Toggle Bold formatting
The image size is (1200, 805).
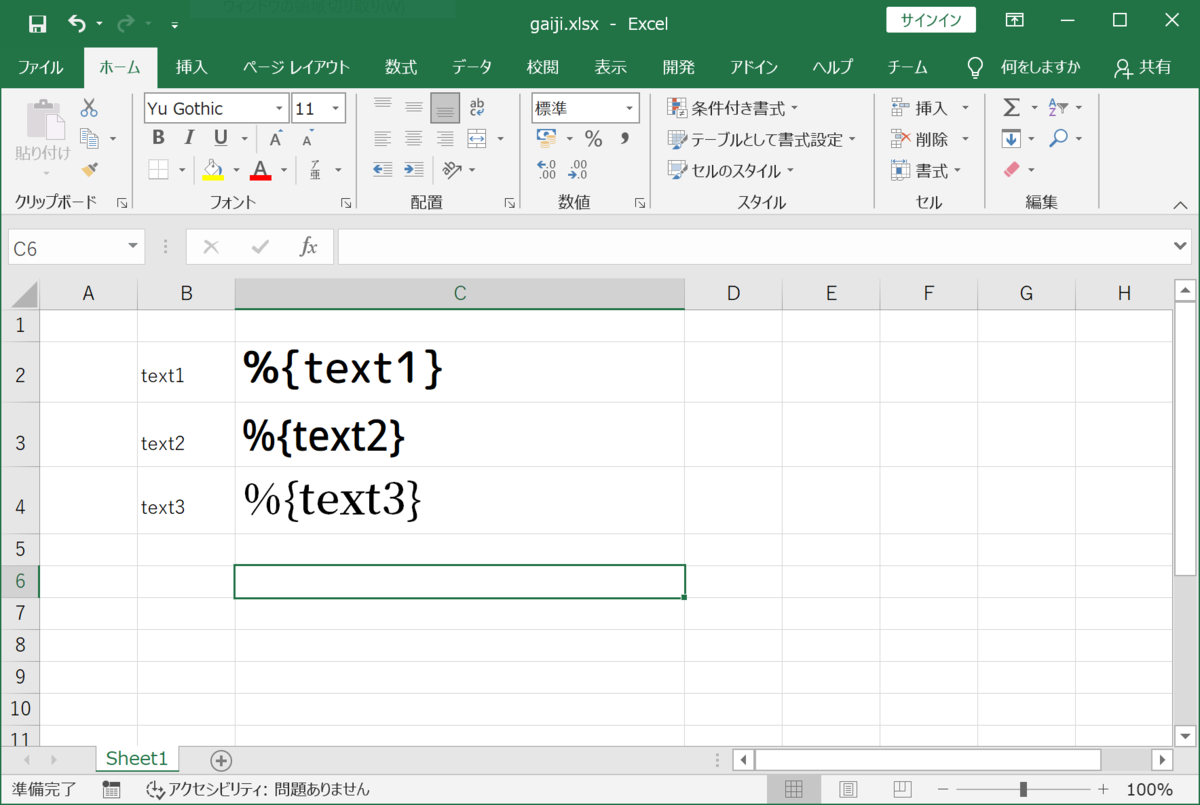pyautogui.click(x=158, y=139)
